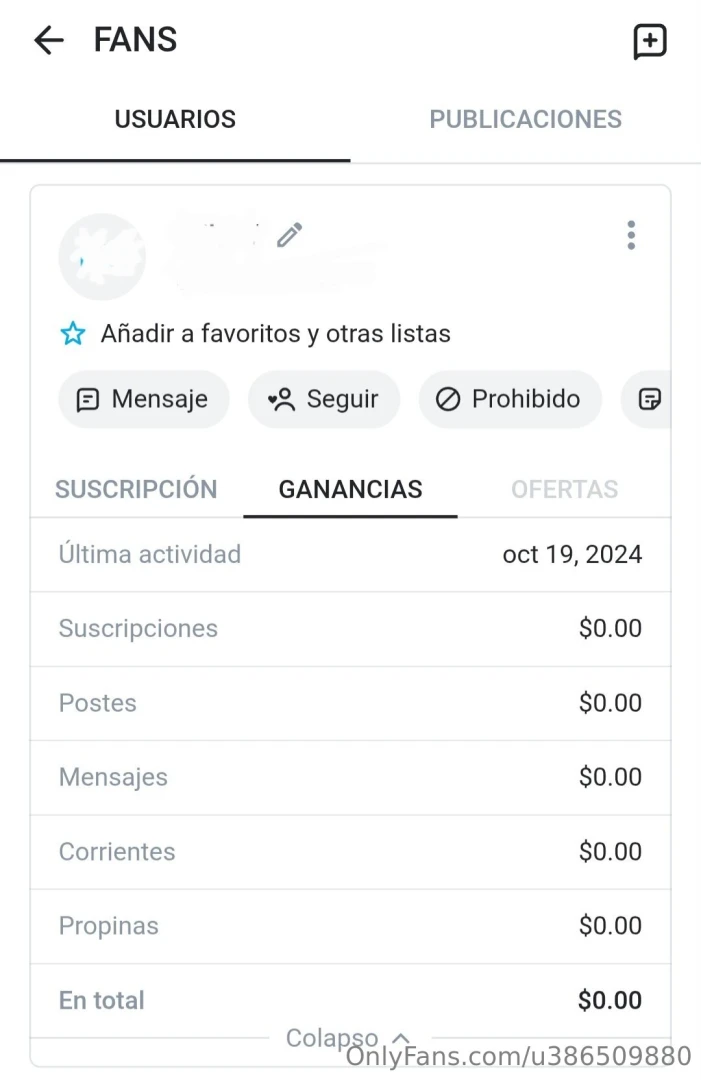The height and width of the screenshot is (1080, 701).
Task: Open the three-dot options menu
Action: pos(631,235)
